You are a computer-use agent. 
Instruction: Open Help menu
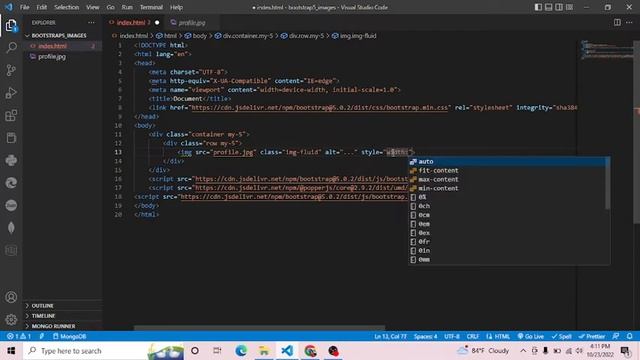[x=176, y=7]
